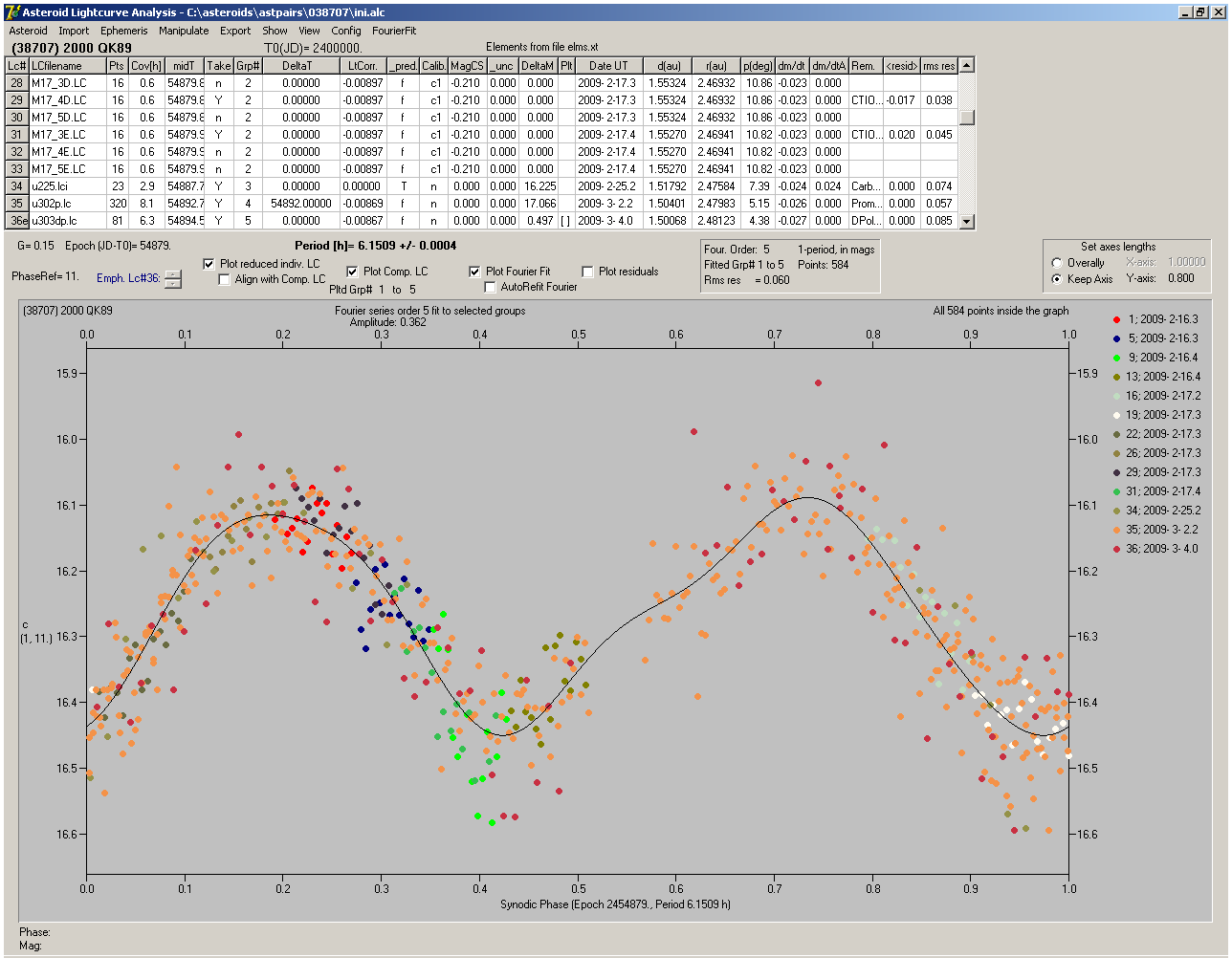Open the FourierFit menu
Image resolution: width=1232 pixels, height=958 pixels.
[x=394, y=31]
